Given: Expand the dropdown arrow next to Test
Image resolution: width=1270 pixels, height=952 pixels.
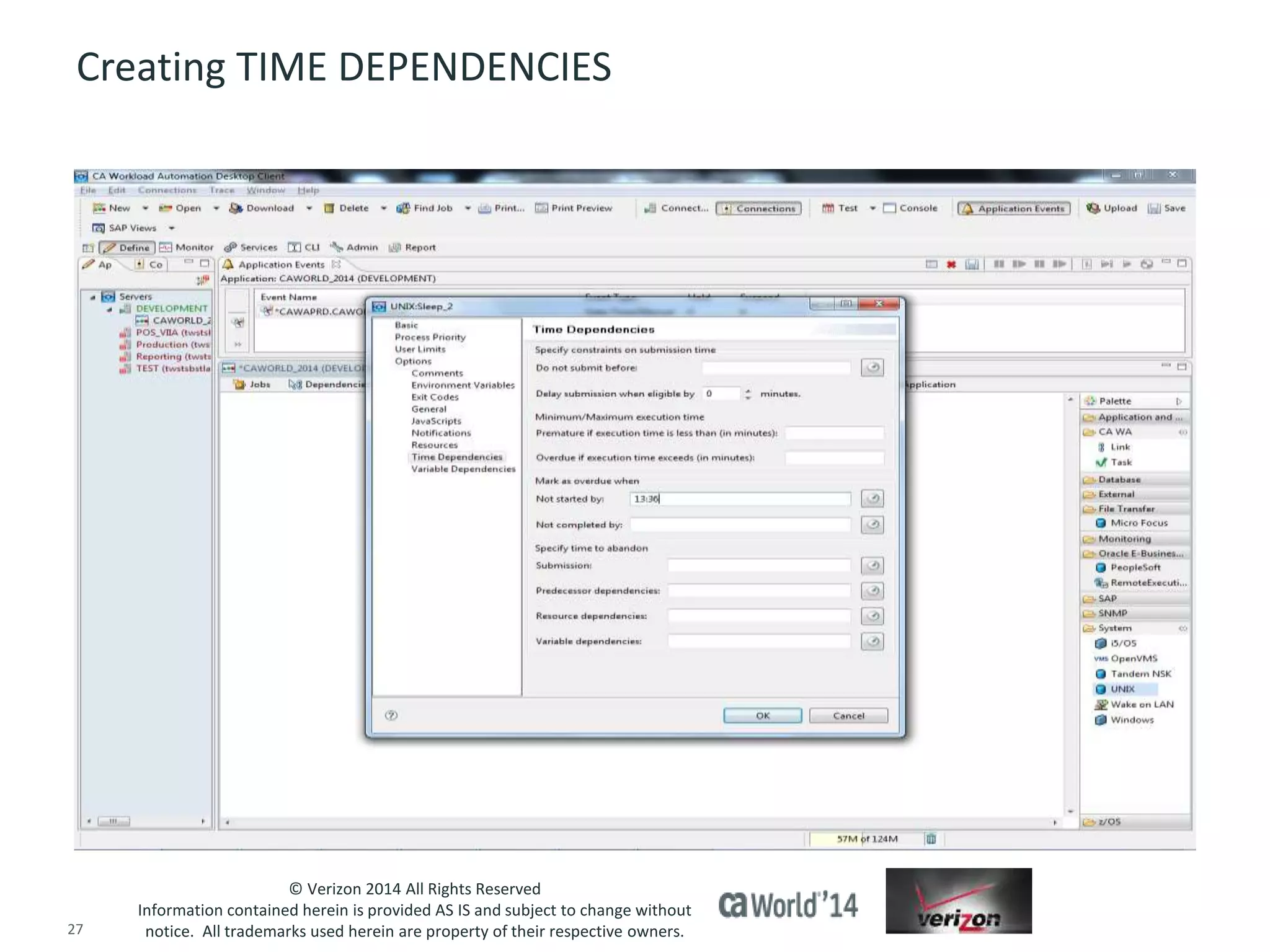Looking at the screenshot, I should (872, 208).
